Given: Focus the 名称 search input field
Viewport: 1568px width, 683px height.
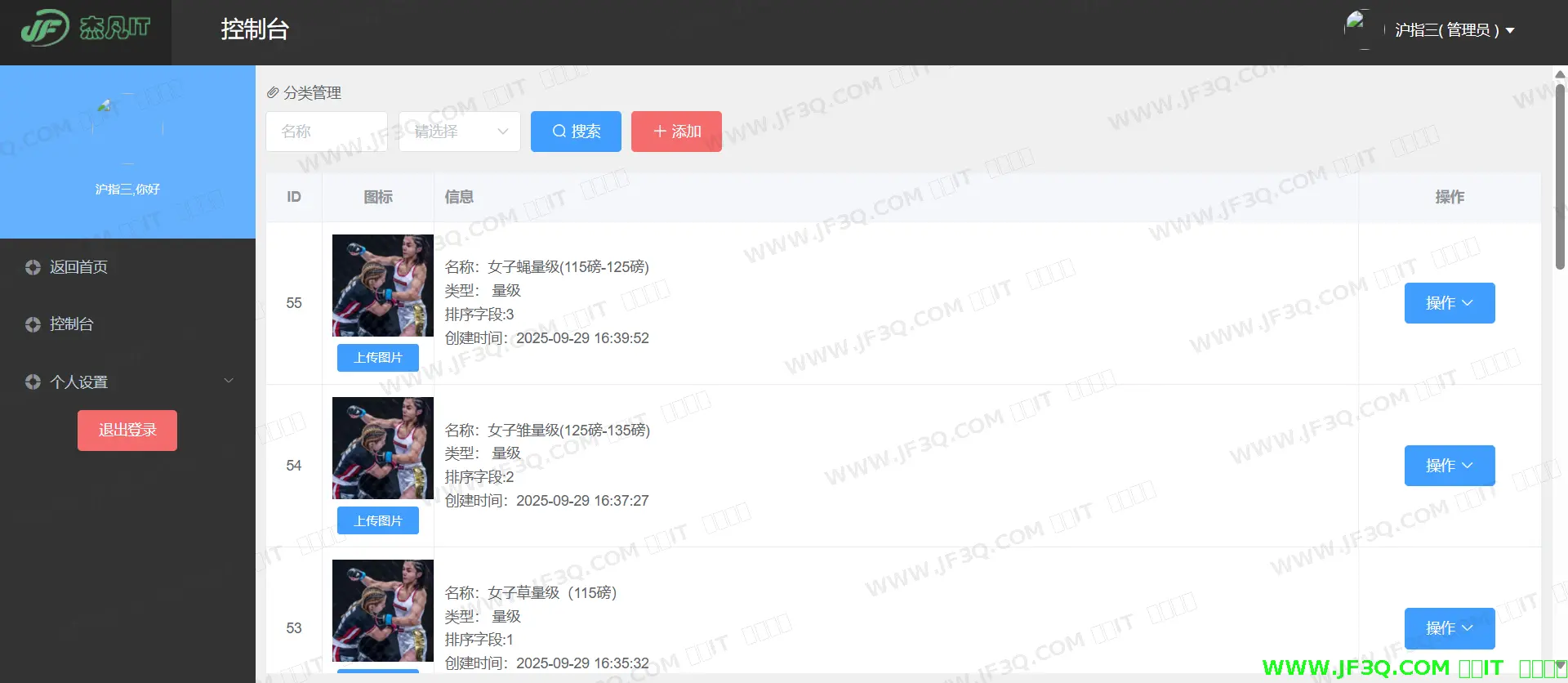Looking at the screenshot, I should (327, 132).
